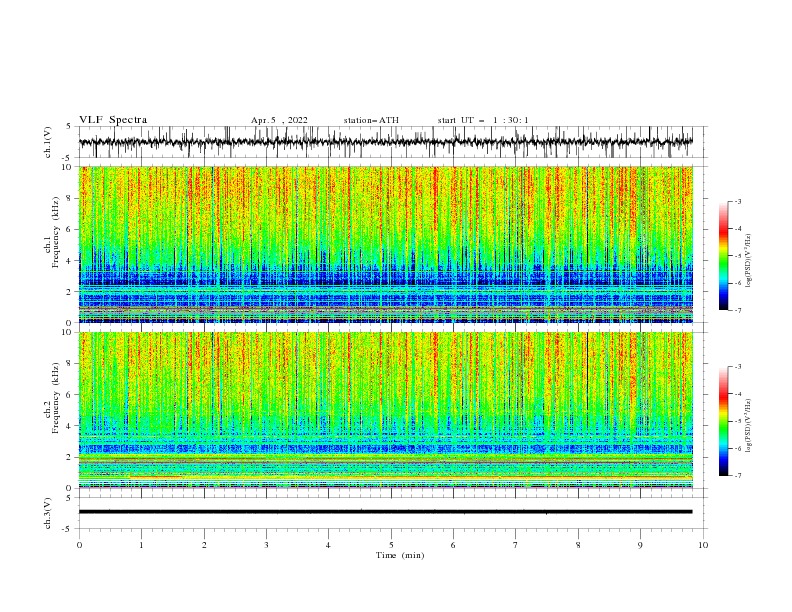Image resolution: width=792 pixels, height=612 pixels.
Task: Click tick label "9" on the Time axis
Action: [x=640, y=545]
